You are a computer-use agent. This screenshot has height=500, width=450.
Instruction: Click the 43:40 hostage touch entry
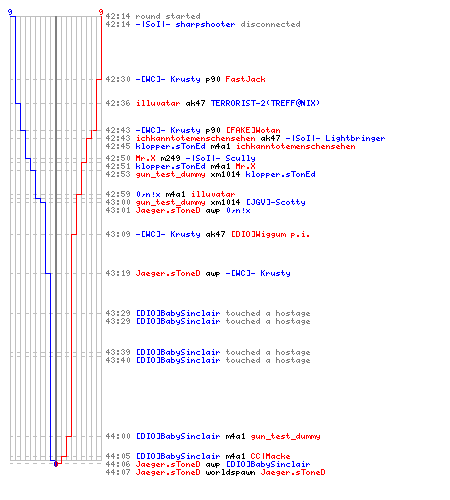208,360
